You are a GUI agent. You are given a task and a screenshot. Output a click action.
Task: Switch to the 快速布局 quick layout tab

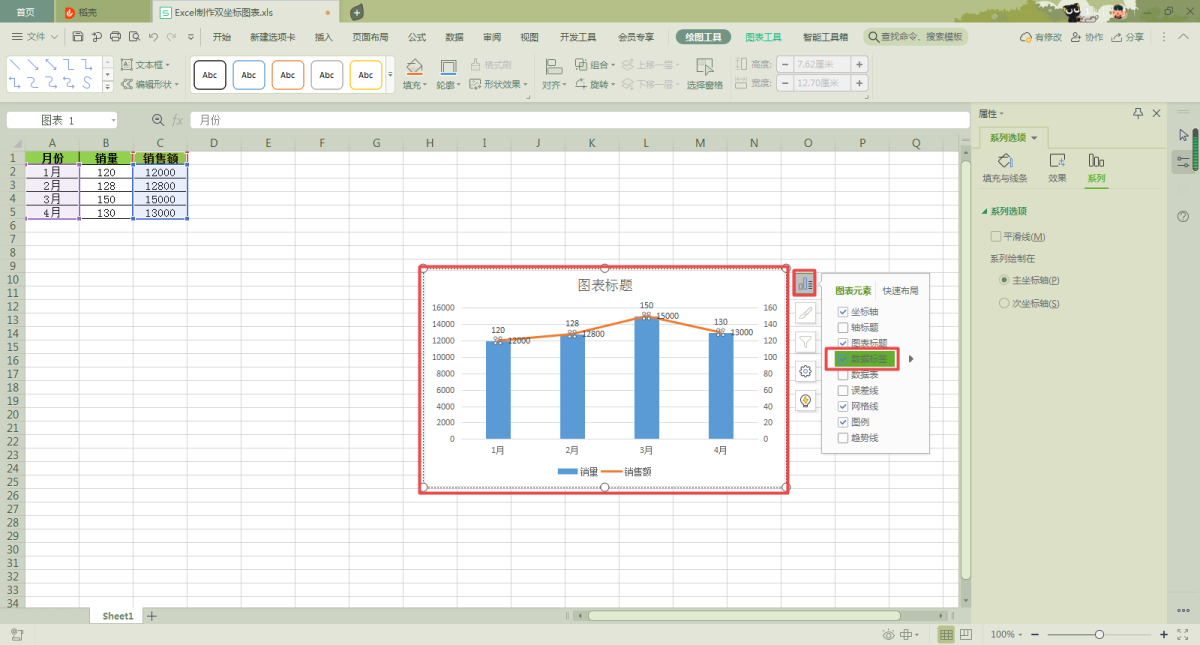pyautogui.click(x=900, y=291)
